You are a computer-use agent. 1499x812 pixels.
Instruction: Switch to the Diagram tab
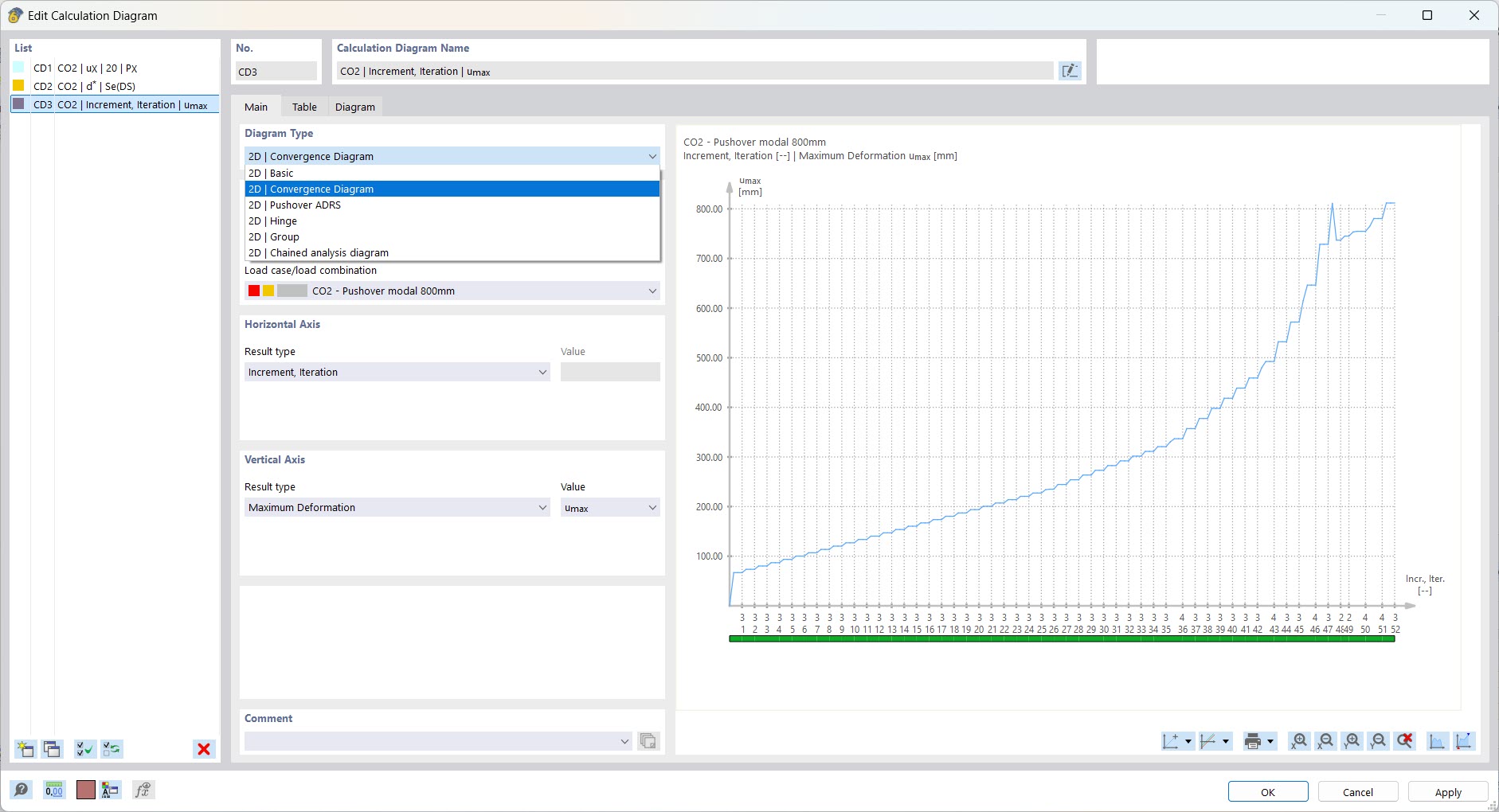[354, 107]
